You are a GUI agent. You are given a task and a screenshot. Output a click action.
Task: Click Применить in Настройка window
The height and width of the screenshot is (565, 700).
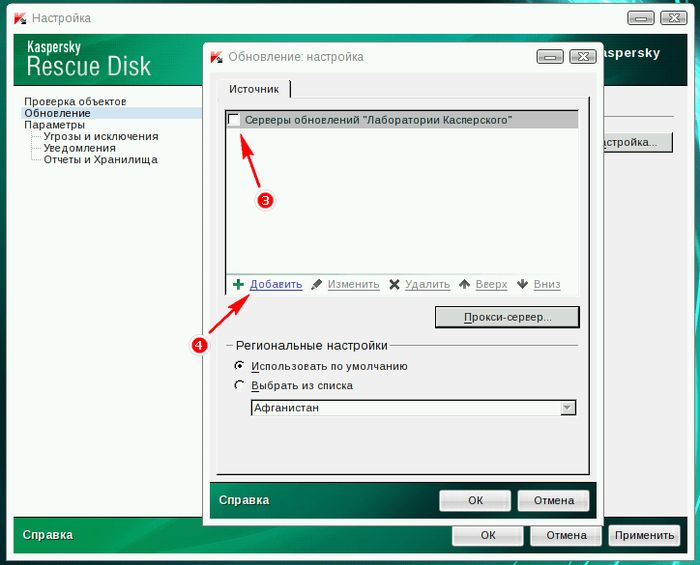point(644,535)
